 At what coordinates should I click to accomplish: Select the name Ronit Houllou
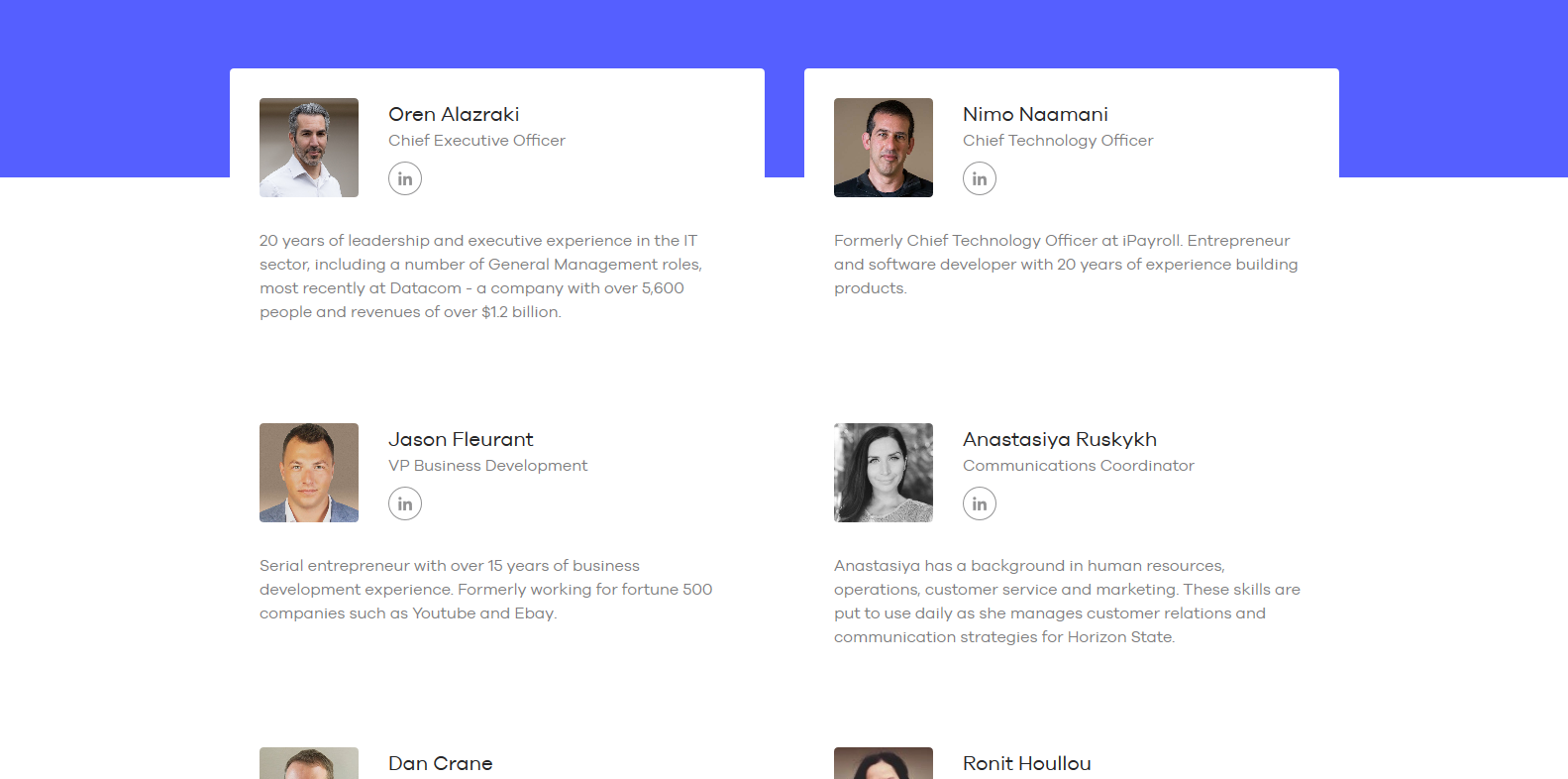1027,763
